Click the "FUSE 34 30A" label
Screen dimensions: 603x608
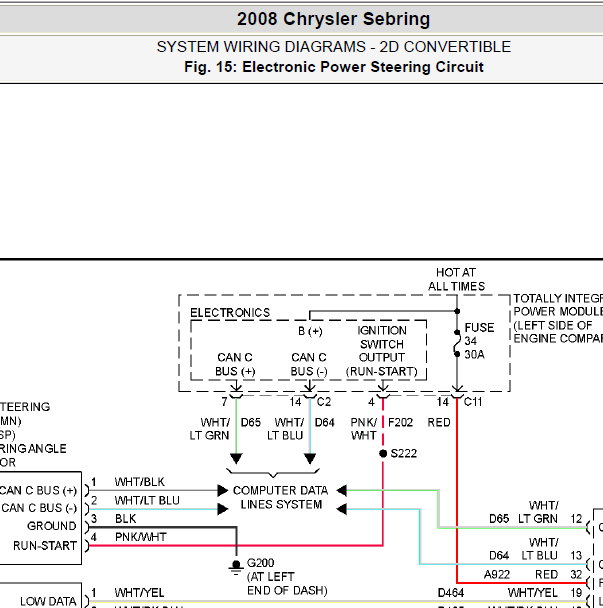click(x=479, y=341)
